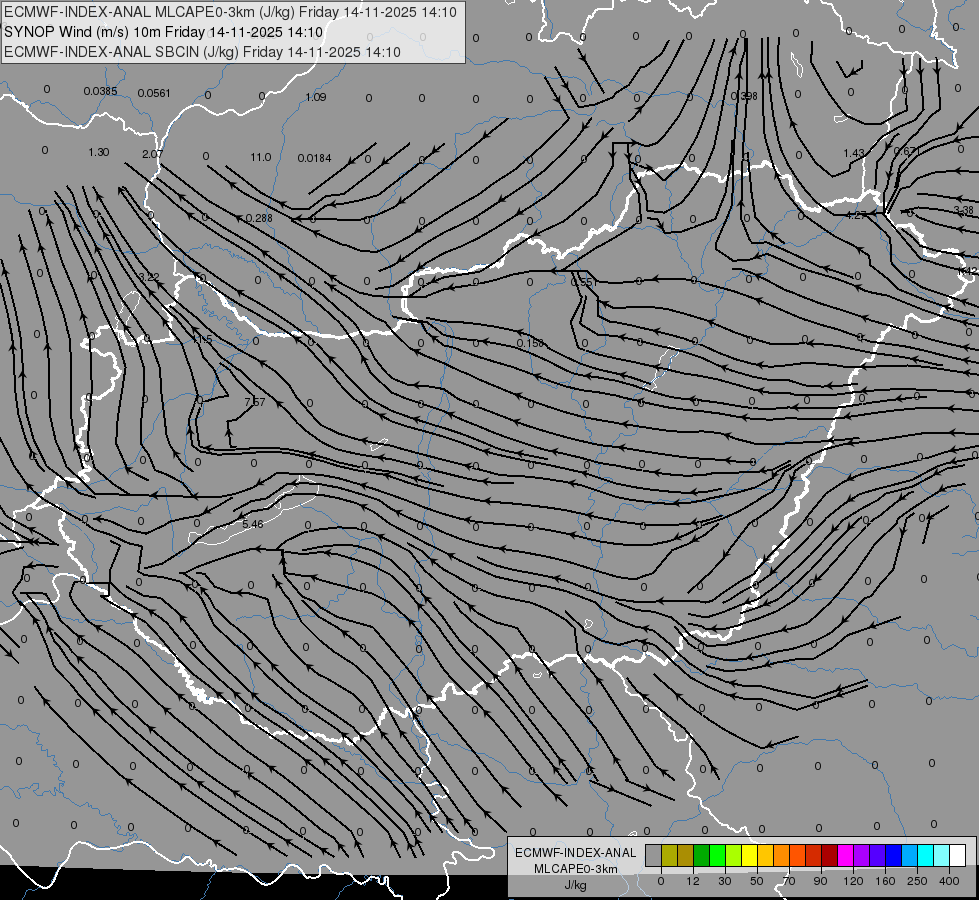Click the white swatch at legend end

click(x=958, y=855)
